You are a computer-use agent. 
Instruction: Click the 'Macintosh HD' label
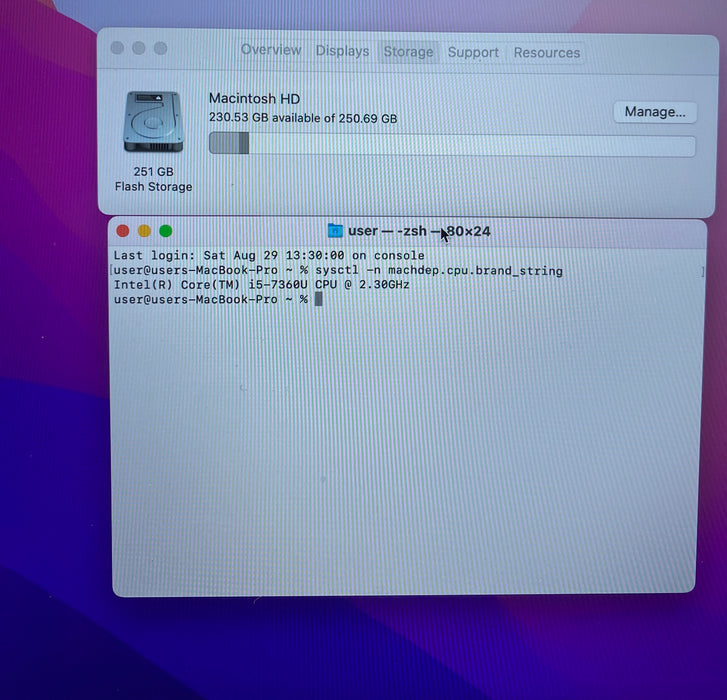(x=254, y=99)
